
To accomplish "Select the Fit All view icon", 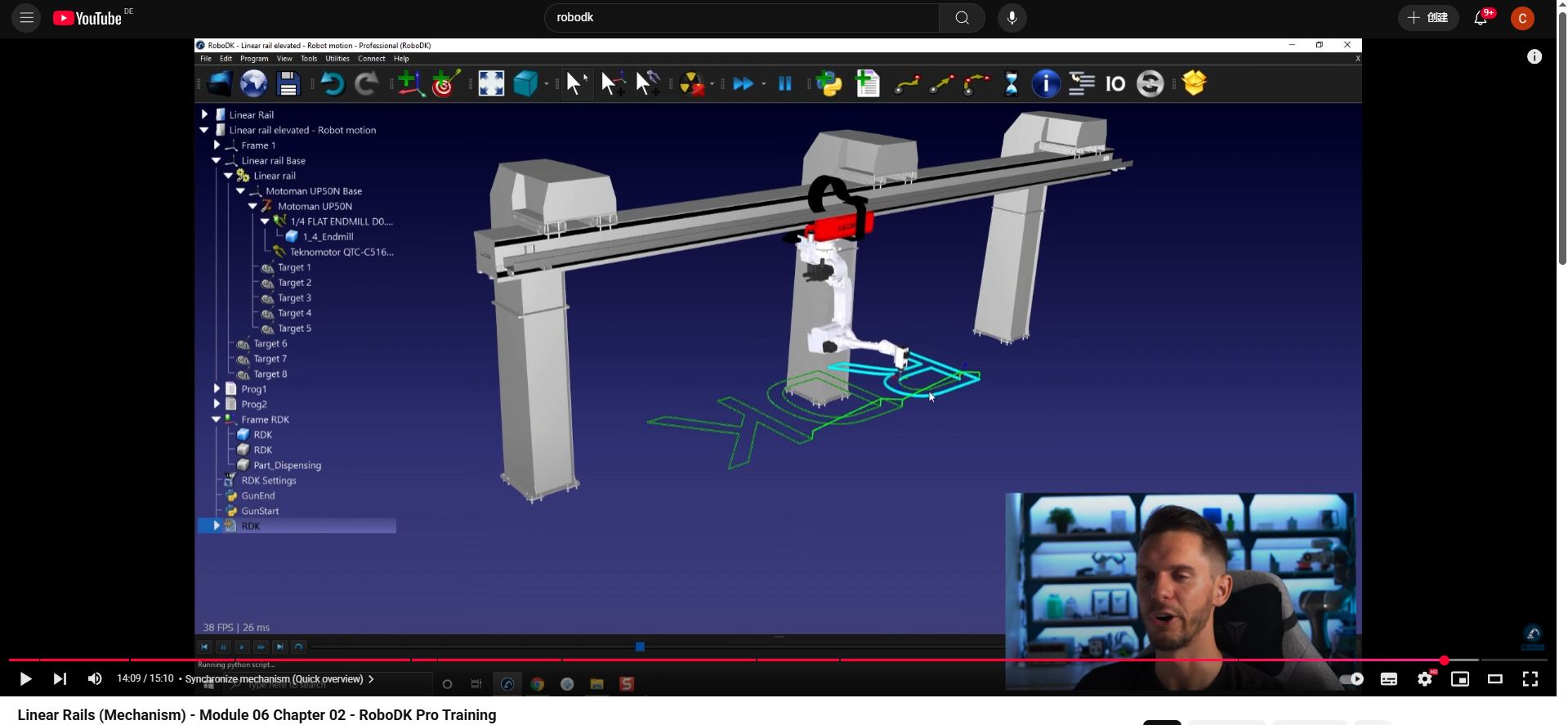I will [x=491, y=83].
